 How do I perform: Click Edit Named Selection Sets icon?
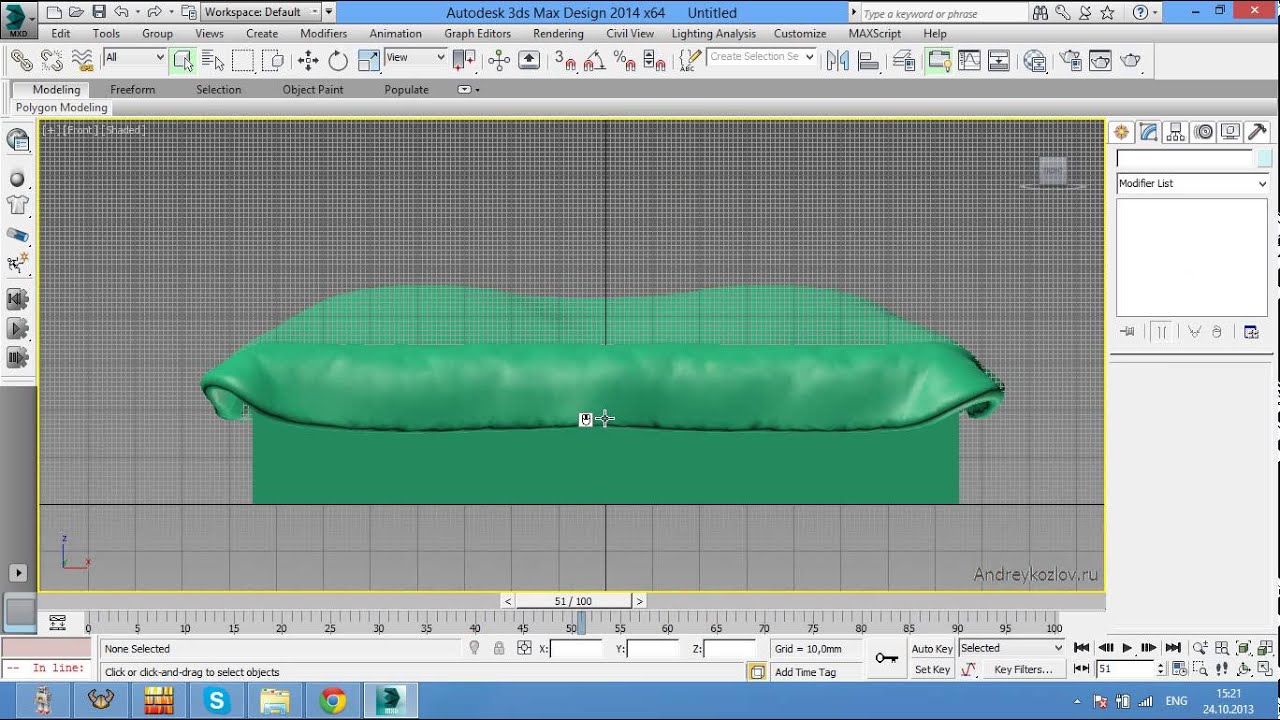coord(690,60)
